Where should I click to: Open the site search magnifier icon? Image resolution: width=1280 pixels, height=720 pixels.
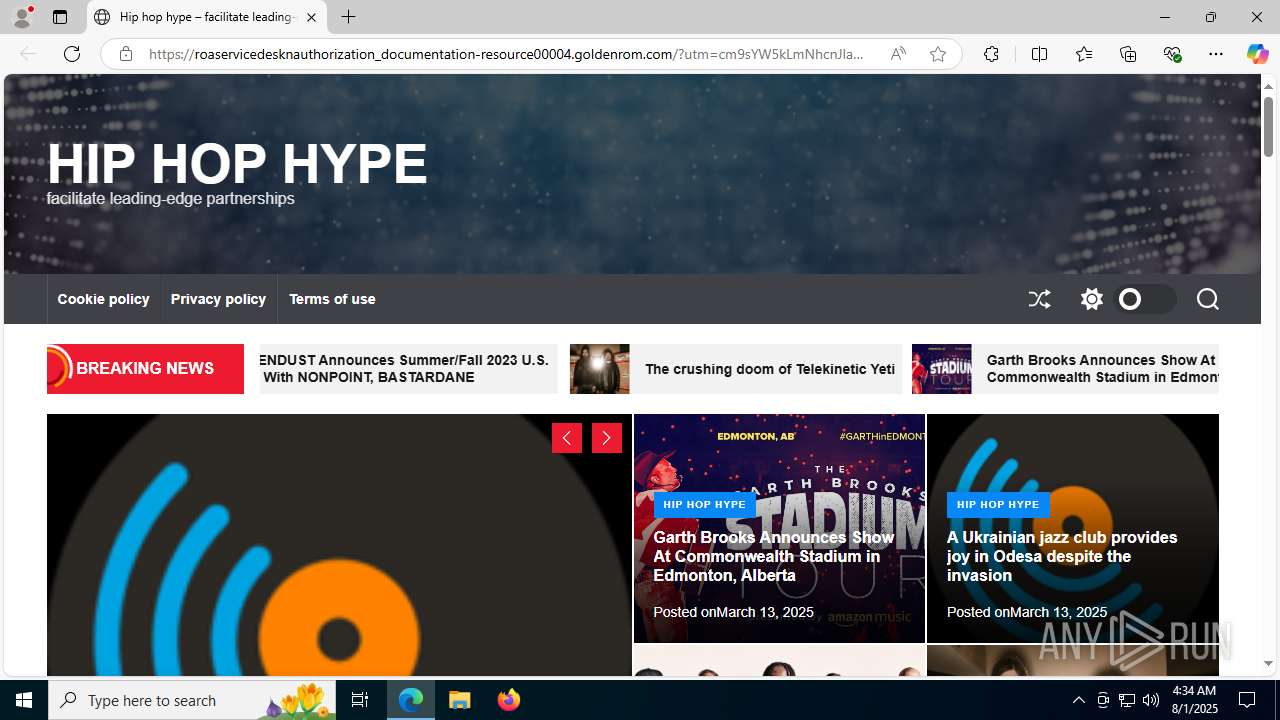click(1207, 299)
